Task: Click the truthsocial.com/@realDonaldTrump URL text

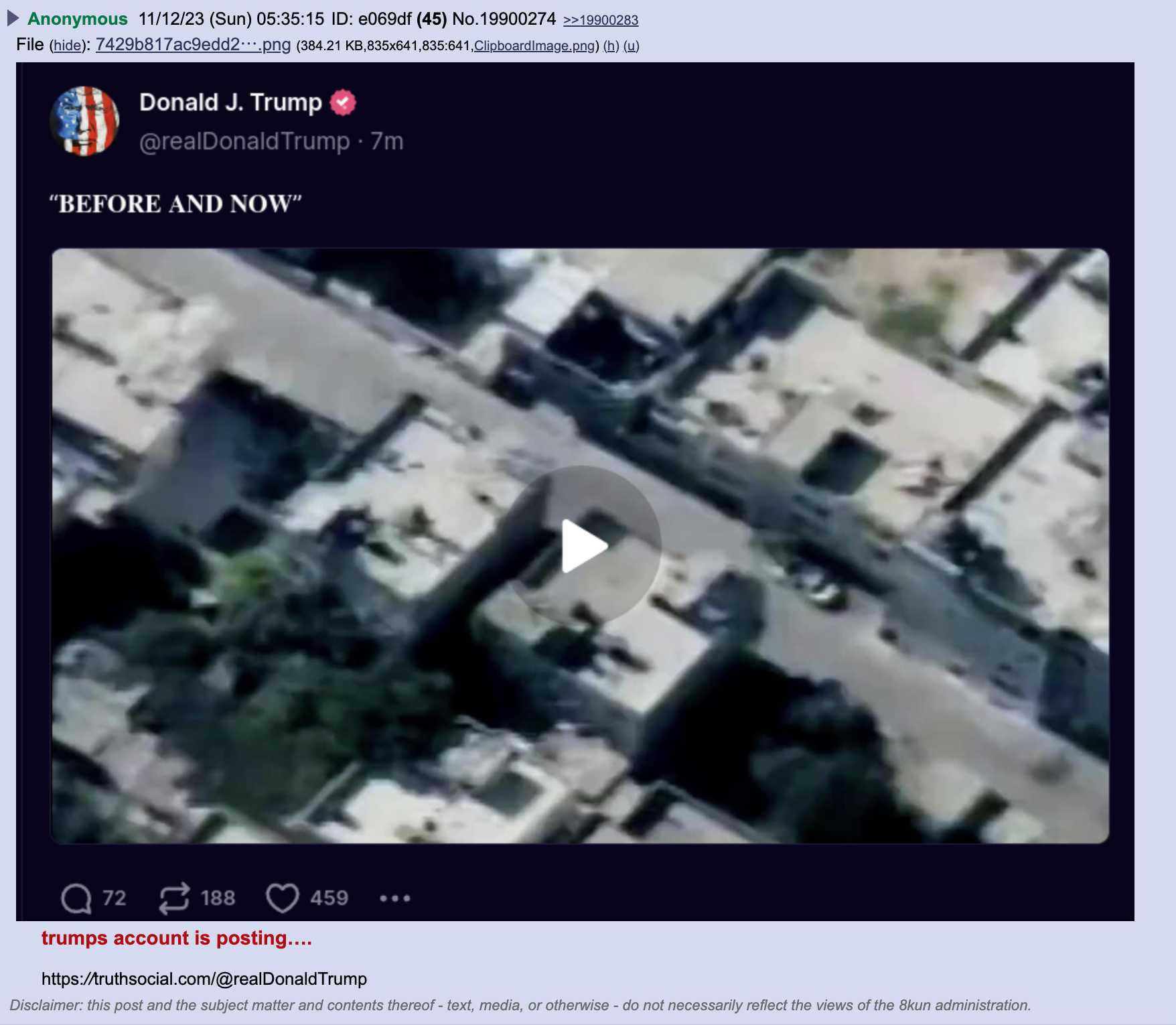Action: [204, 979]
